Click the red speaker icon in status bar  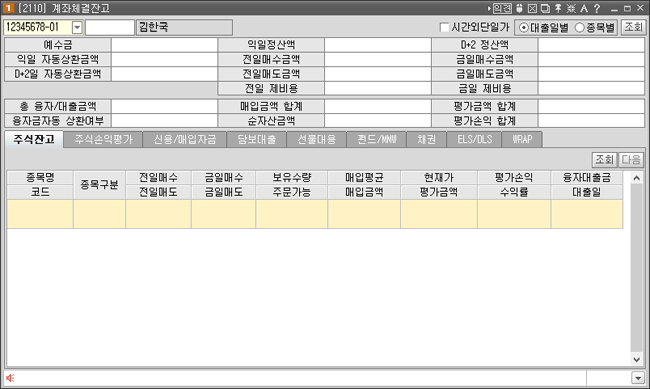(x=10, y=378)
